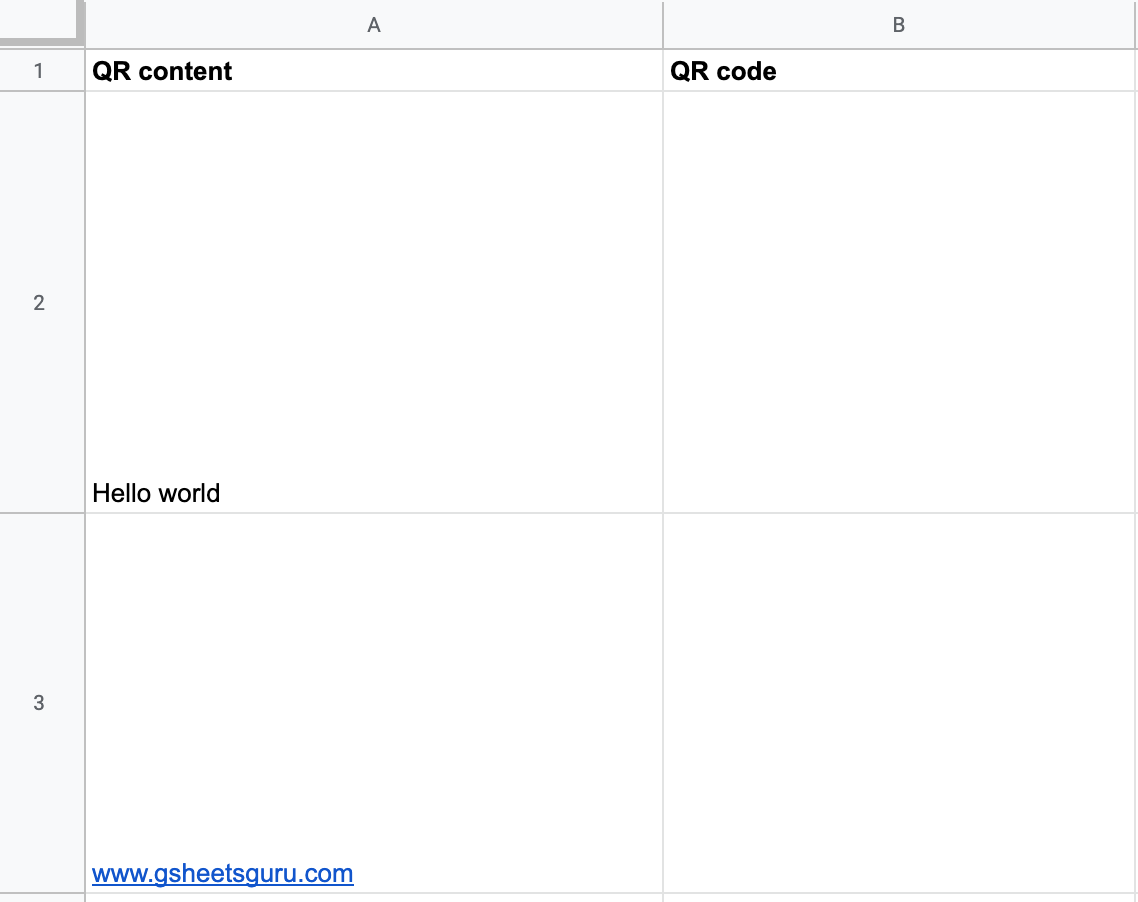
Task: Select the 'QR content' header cell
Action: [374, 70]
